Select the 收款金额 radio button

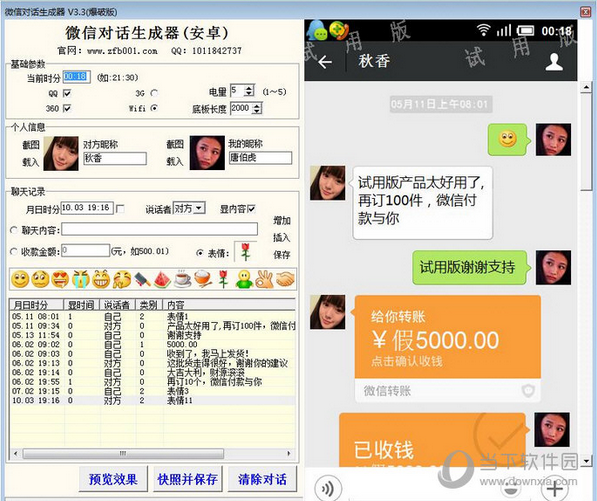pos(14,251)
